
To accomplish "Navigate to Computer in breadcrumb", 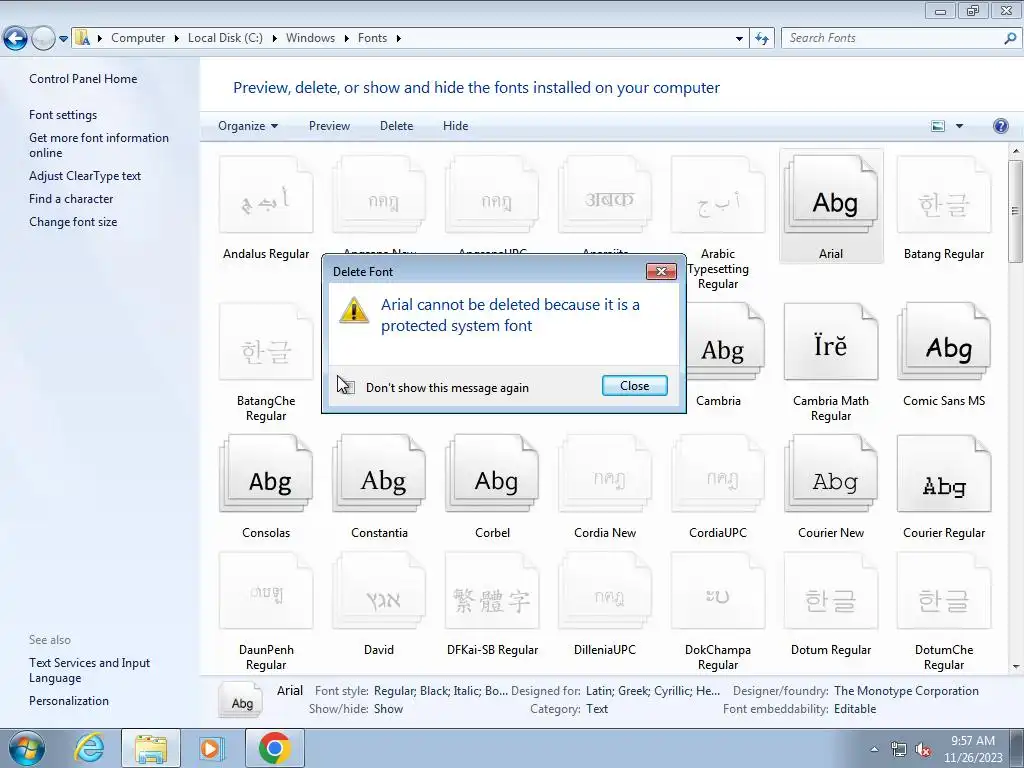I will 138,38.
